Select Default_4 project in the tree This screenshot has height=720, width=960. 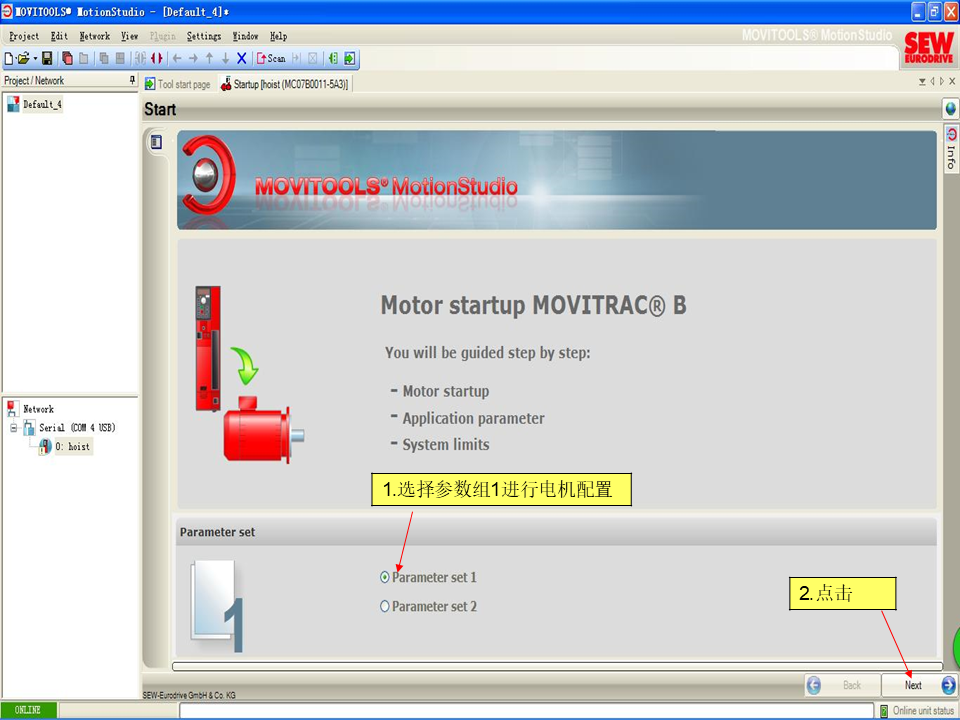click(x=42, y=104)
